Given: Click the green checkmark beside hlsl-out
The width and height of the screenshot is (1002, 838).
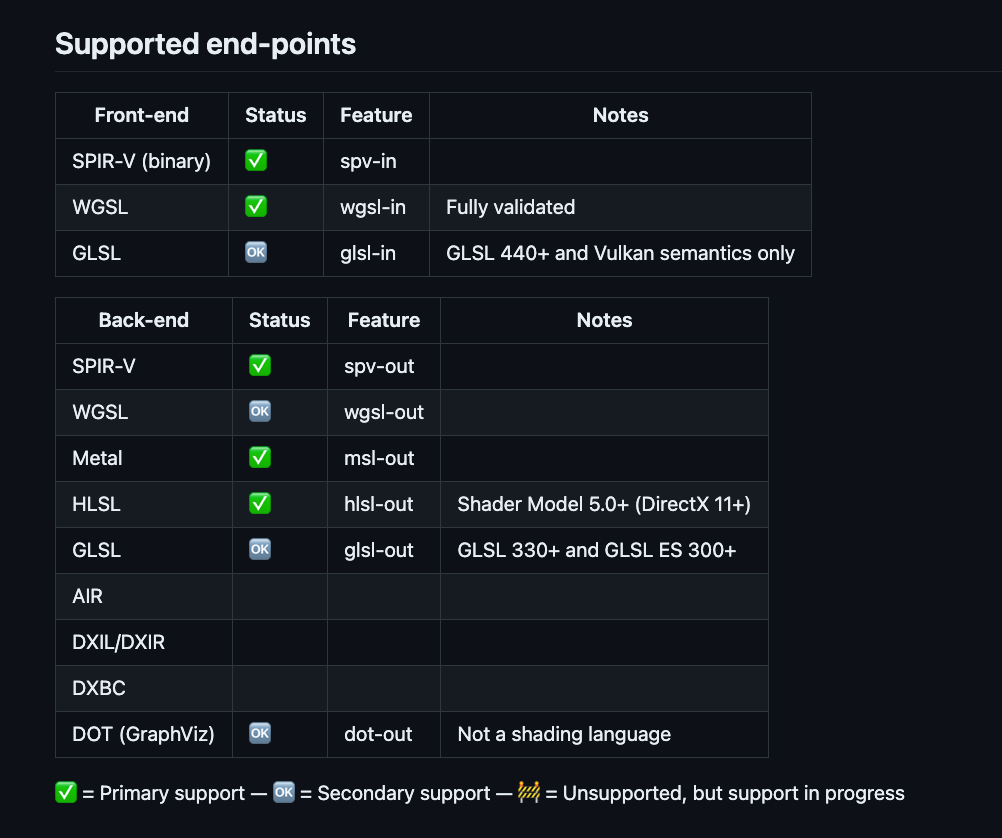Looking at the screenshot, I should [260, 504].
